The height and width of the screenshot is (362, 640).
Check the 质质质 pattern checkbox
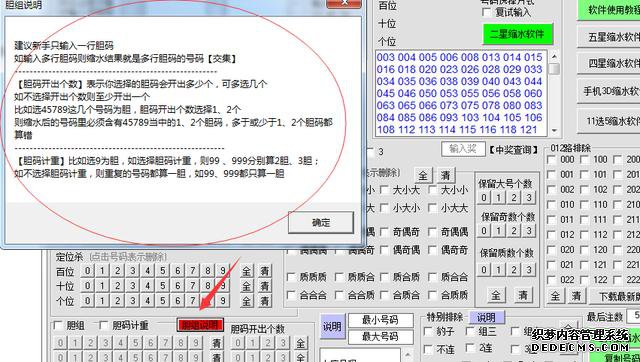[292, 277]
